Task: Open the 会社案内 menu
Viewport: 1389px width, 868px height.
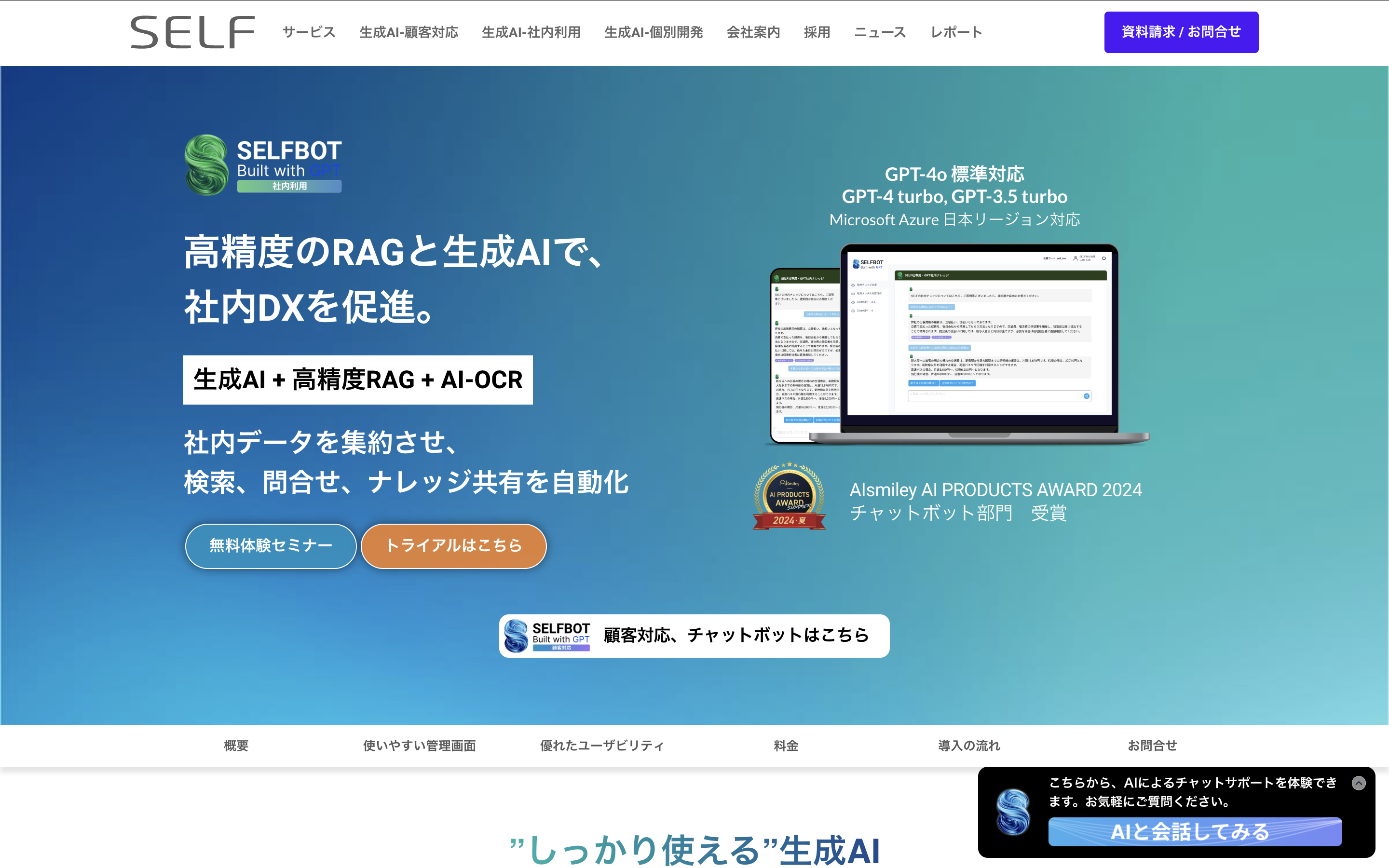Action: [x=753, y=32]
